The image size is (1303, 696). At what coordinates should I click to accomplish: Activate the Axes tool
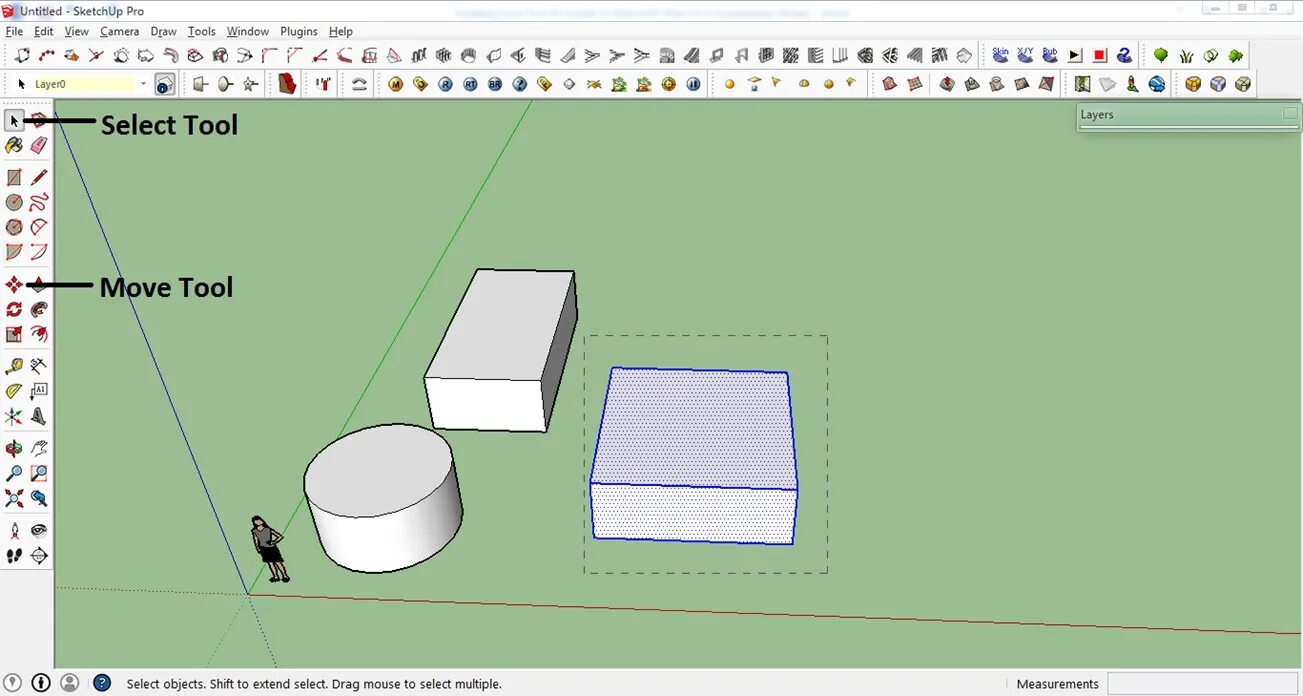coord(14,417)
